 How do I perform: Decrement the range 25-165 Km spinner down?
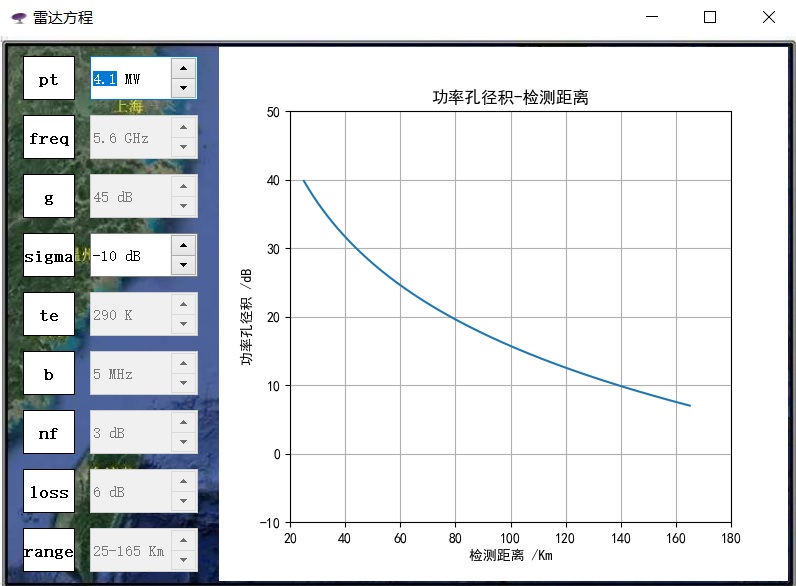click(183, 560)
